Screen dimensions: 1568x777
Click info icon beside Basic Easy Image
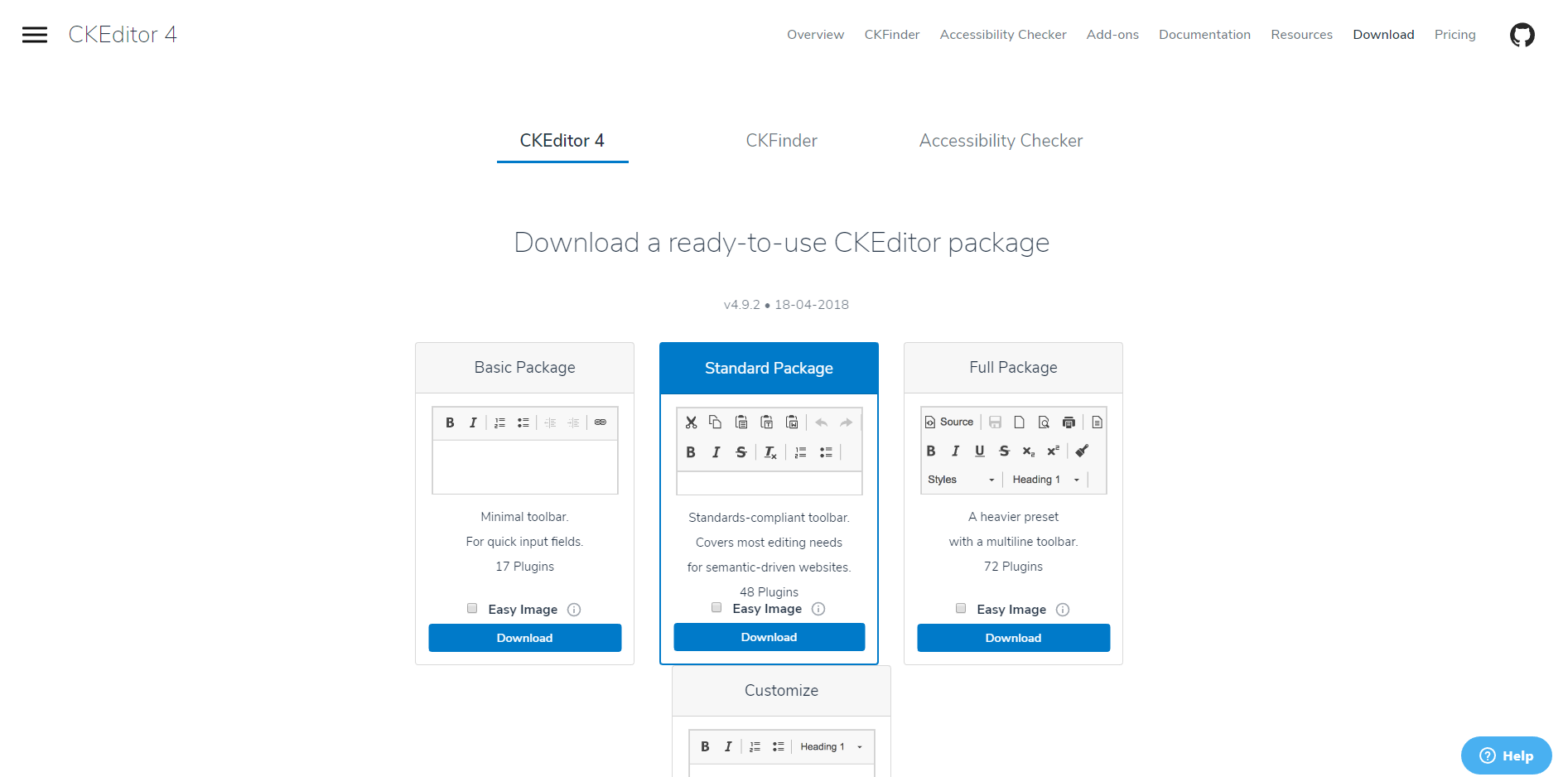pos(574,610)
